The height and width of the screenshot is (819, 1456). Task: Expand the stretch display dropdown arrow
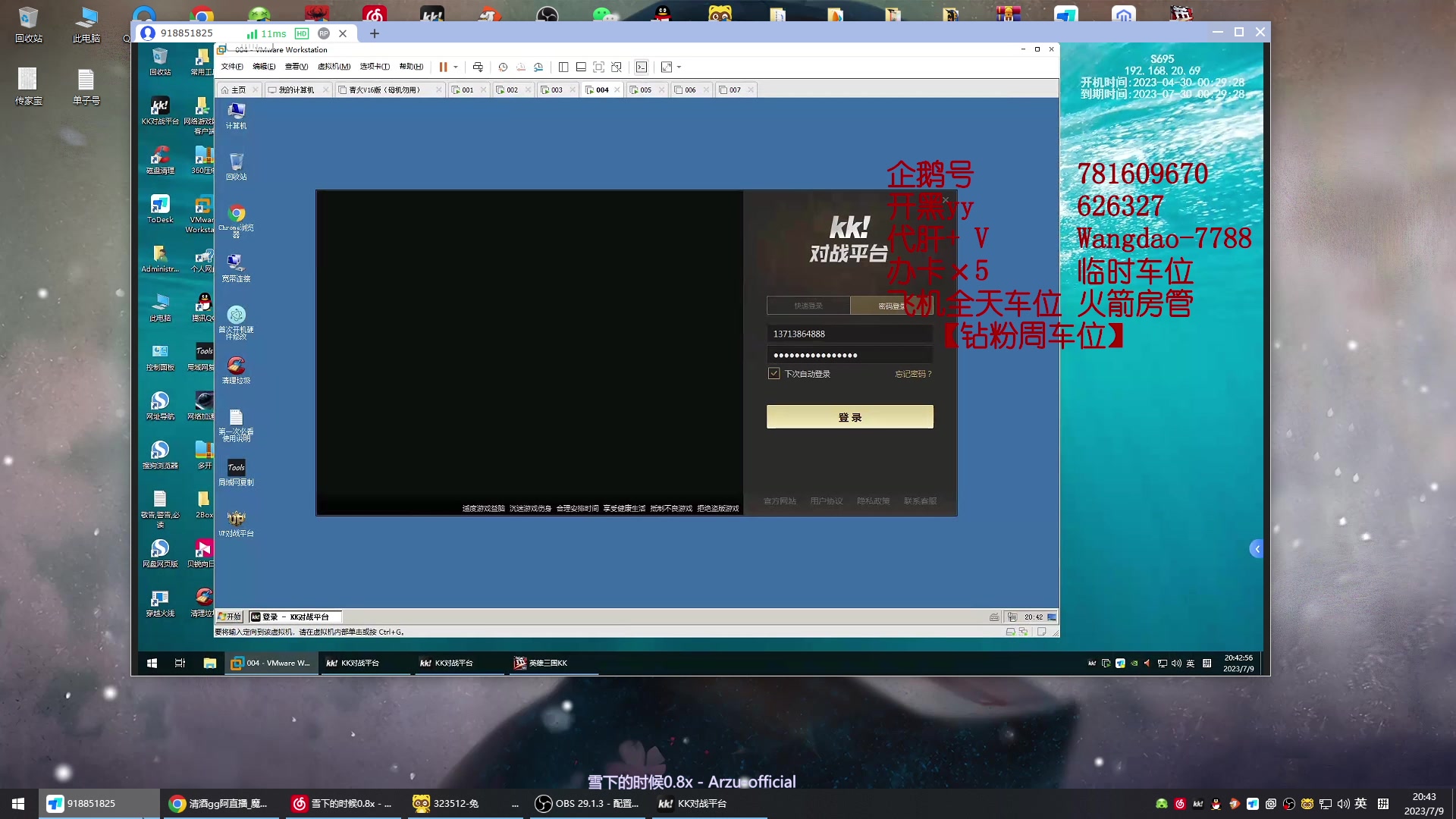point(679,67)
